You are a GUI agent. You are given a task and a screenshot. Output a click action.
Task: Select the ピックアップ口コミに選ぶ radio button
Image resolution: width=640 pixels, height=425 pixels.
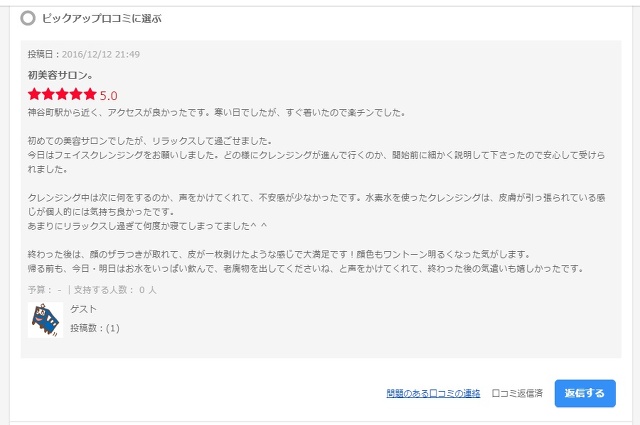[x=27, y=19]
